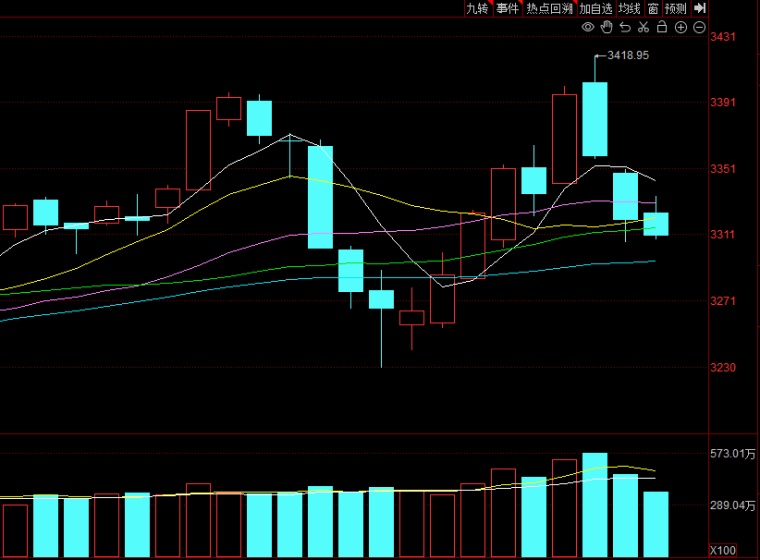Screen dimensions: 760x560
Task: Click the collapse arrow icon at top right
Action: 699,8
